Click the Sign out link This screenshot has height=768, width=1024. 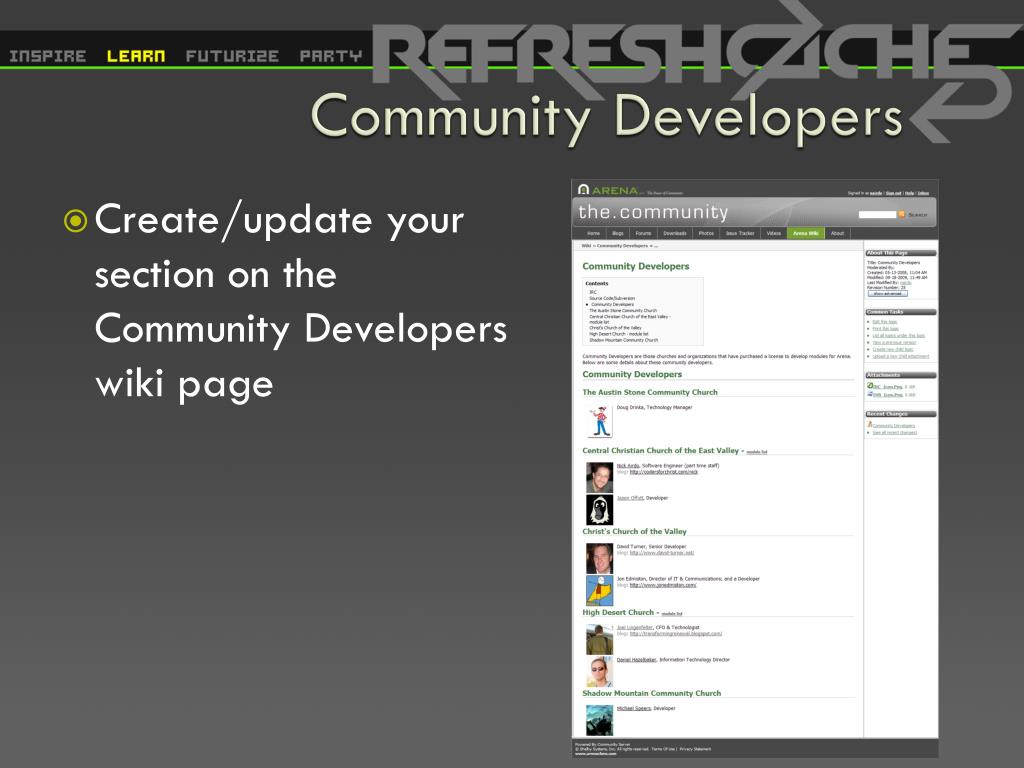893,193
